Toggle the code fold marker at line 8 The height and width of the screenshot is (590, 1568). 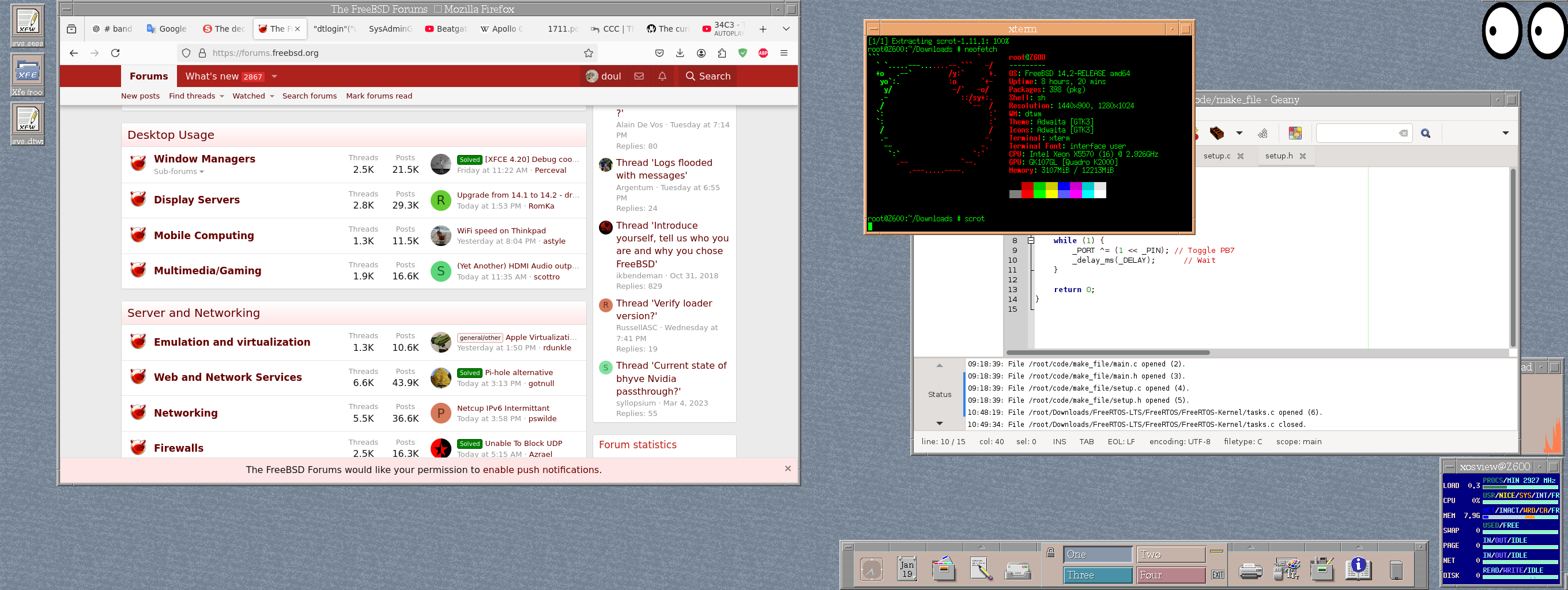click(x=1031, y=240)
